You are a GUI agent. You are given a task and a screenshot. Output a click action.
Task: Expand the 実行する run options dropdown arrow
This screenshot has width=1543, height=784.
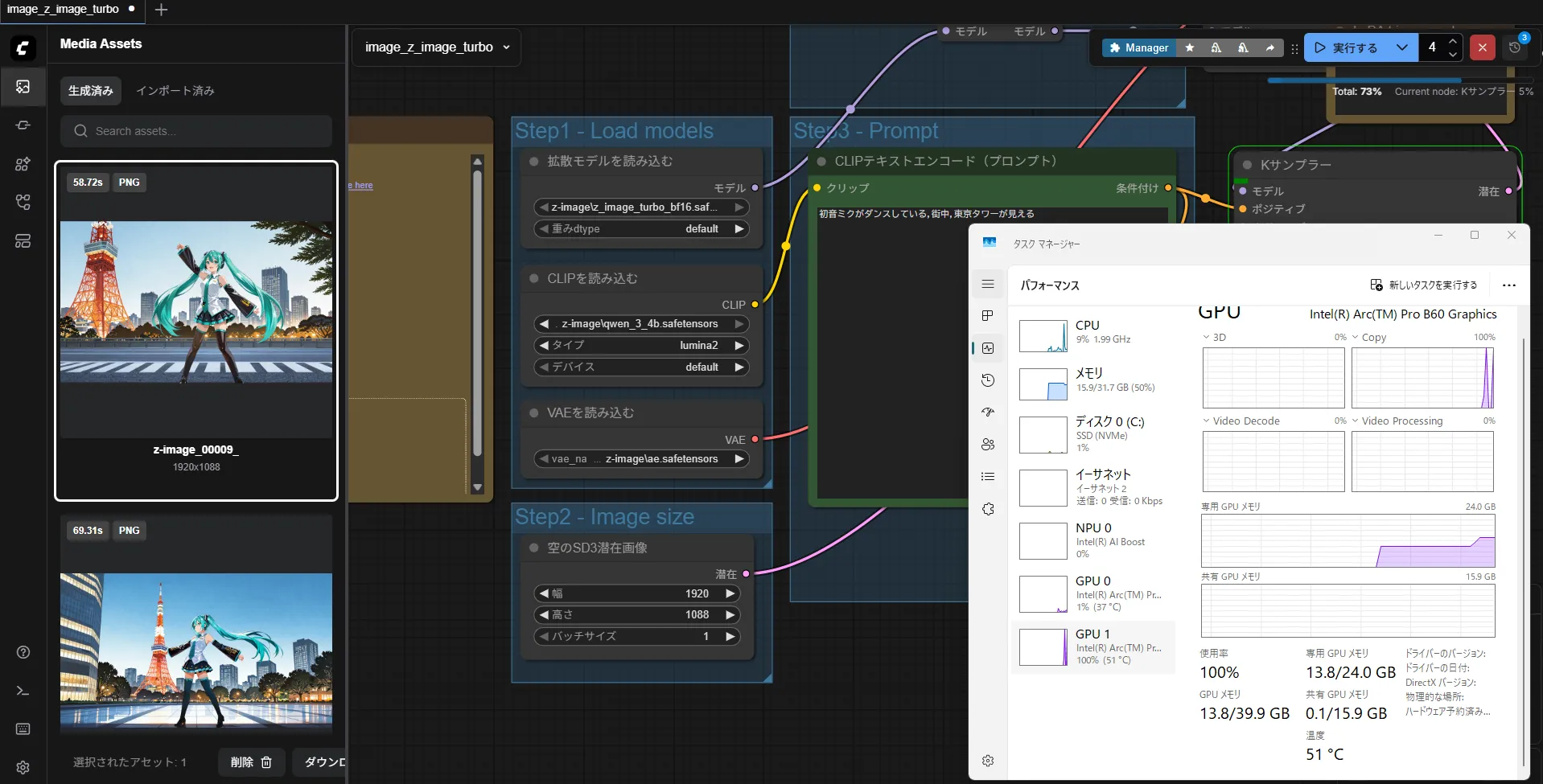(x=1402, y=47)
